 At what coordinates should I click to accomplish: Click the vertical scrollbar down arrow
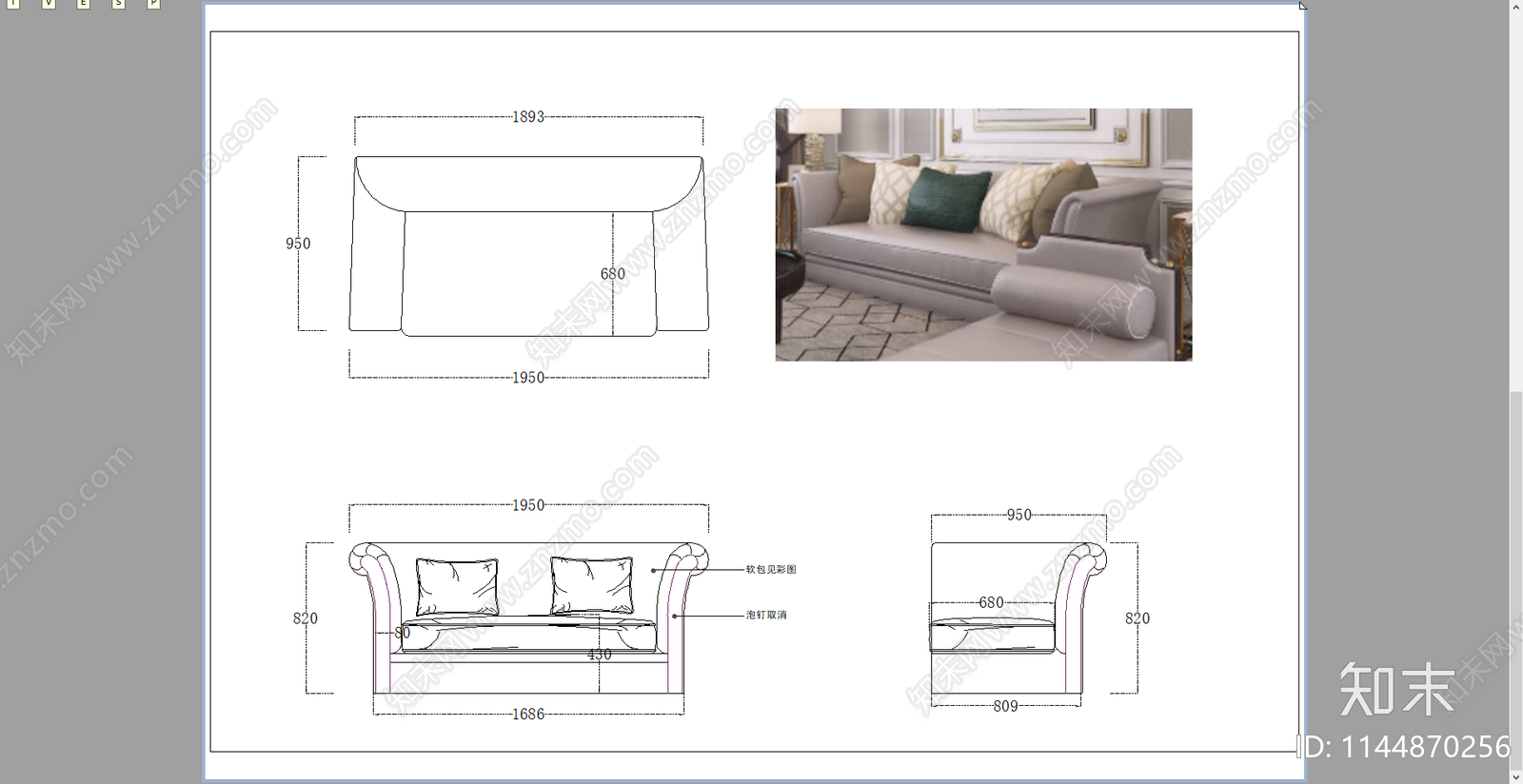click(x=1516, y=777)
